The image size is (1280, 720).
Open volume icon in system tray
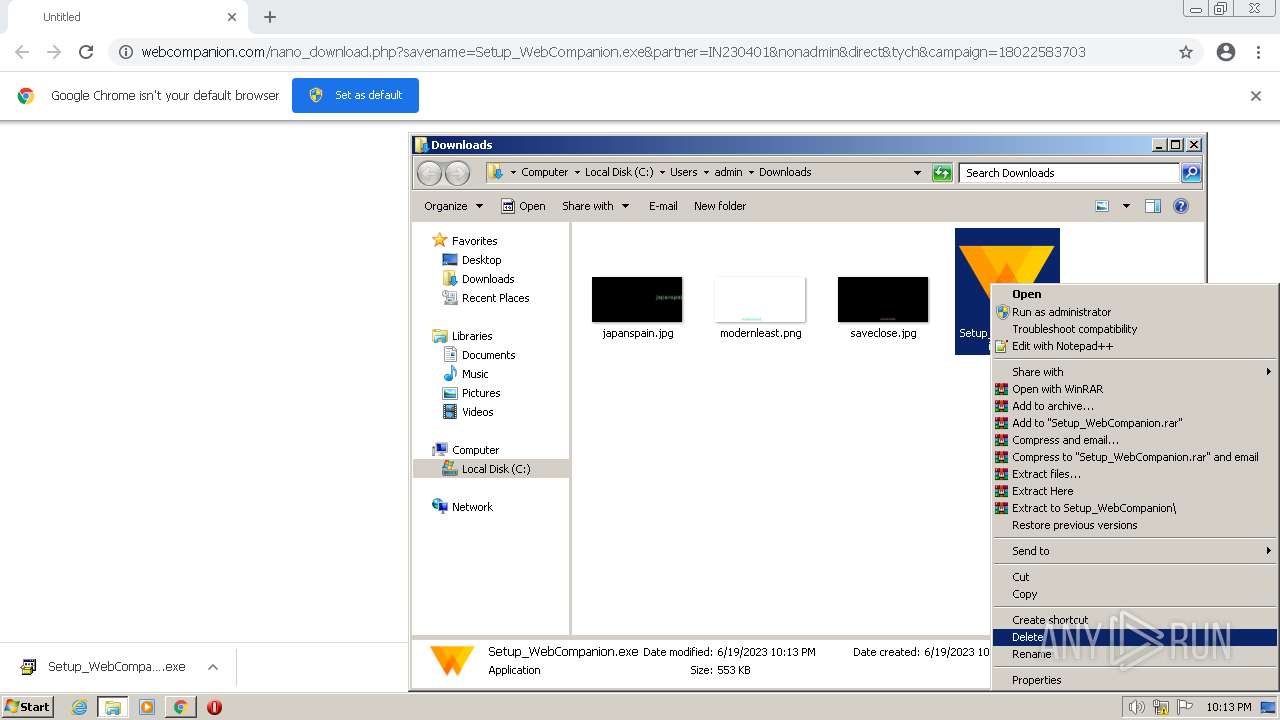(x=1136, y=707)
